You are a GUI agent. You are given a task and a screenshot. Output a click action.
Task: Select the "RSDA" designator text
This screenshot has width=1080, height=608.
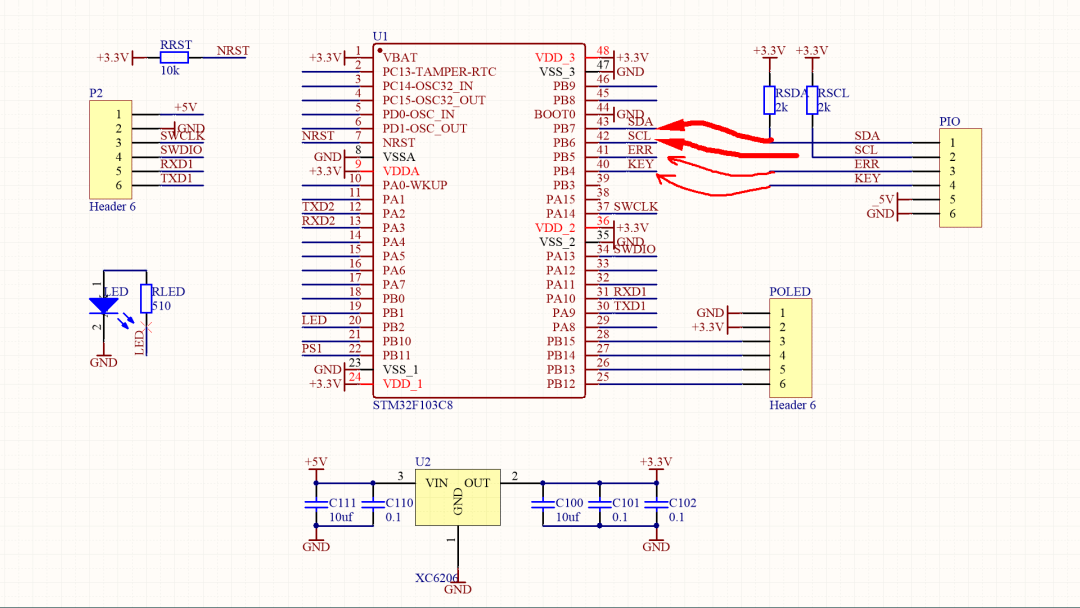(x=791, y=93)
